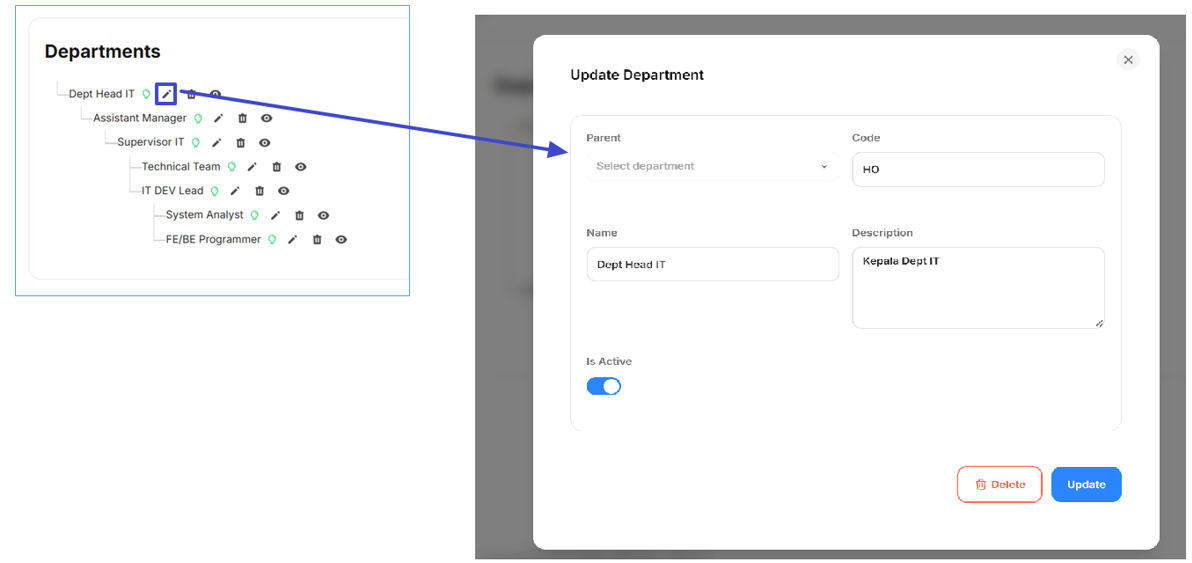The height and width of the screenshot is (563, 1192).
Task: View Technical Team using the eye icon
Action: (x=301, y=167)
